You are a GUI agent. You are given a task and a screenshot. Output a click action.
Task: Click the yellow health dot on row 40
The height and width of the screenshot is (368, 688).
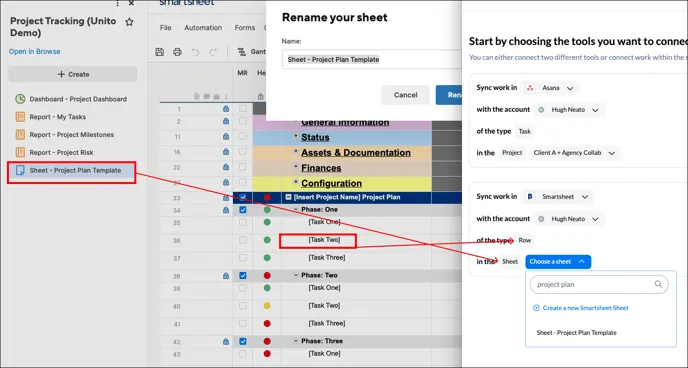[267, 306]
